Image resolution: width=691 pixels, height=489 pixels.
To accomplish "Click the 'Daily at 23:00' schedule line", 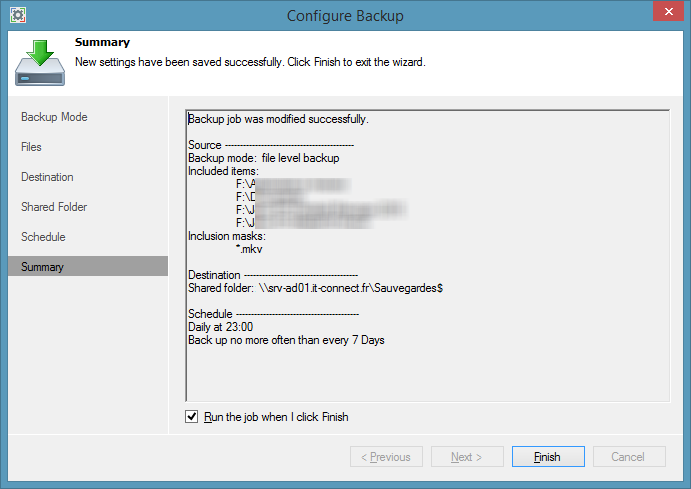I will coord(220,327).
